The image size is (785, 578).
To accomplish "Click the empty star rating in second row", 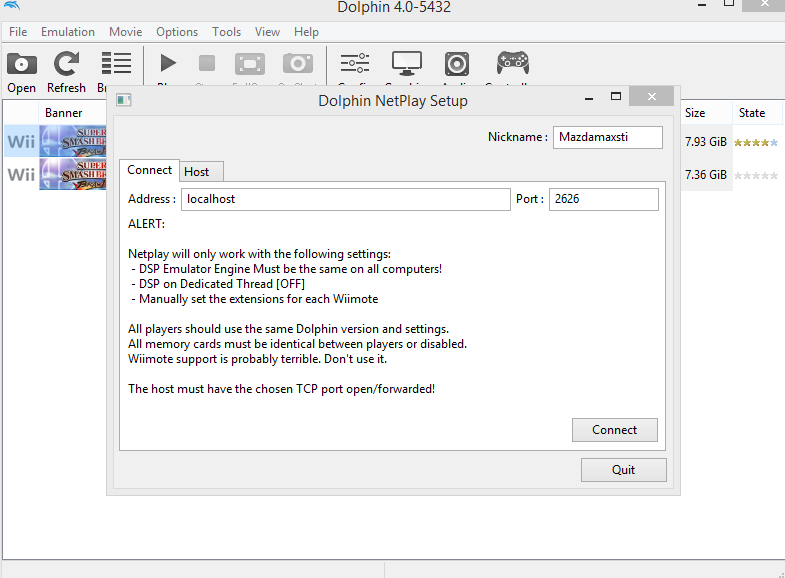I will tap(756, 176).
